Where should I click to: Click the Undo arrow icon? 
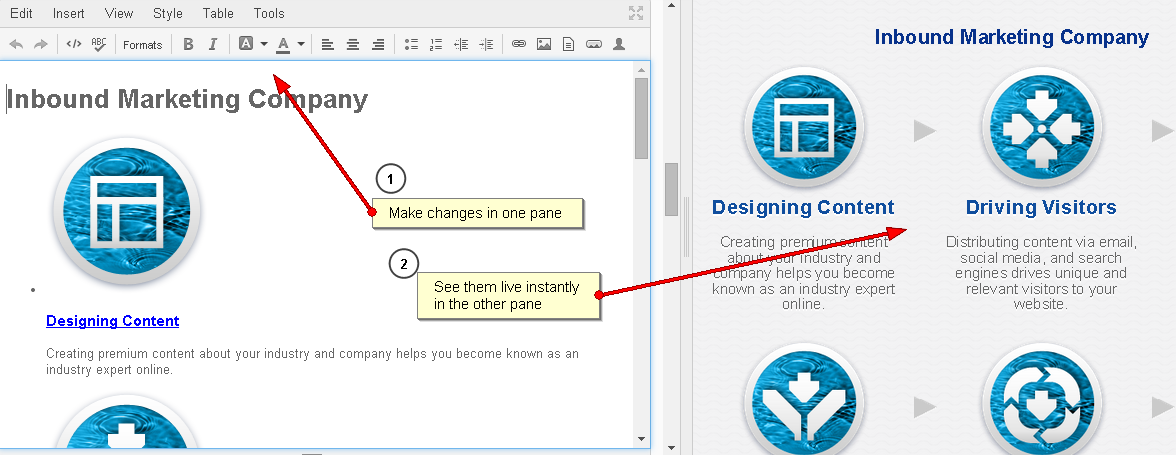(x=16, y=44)
